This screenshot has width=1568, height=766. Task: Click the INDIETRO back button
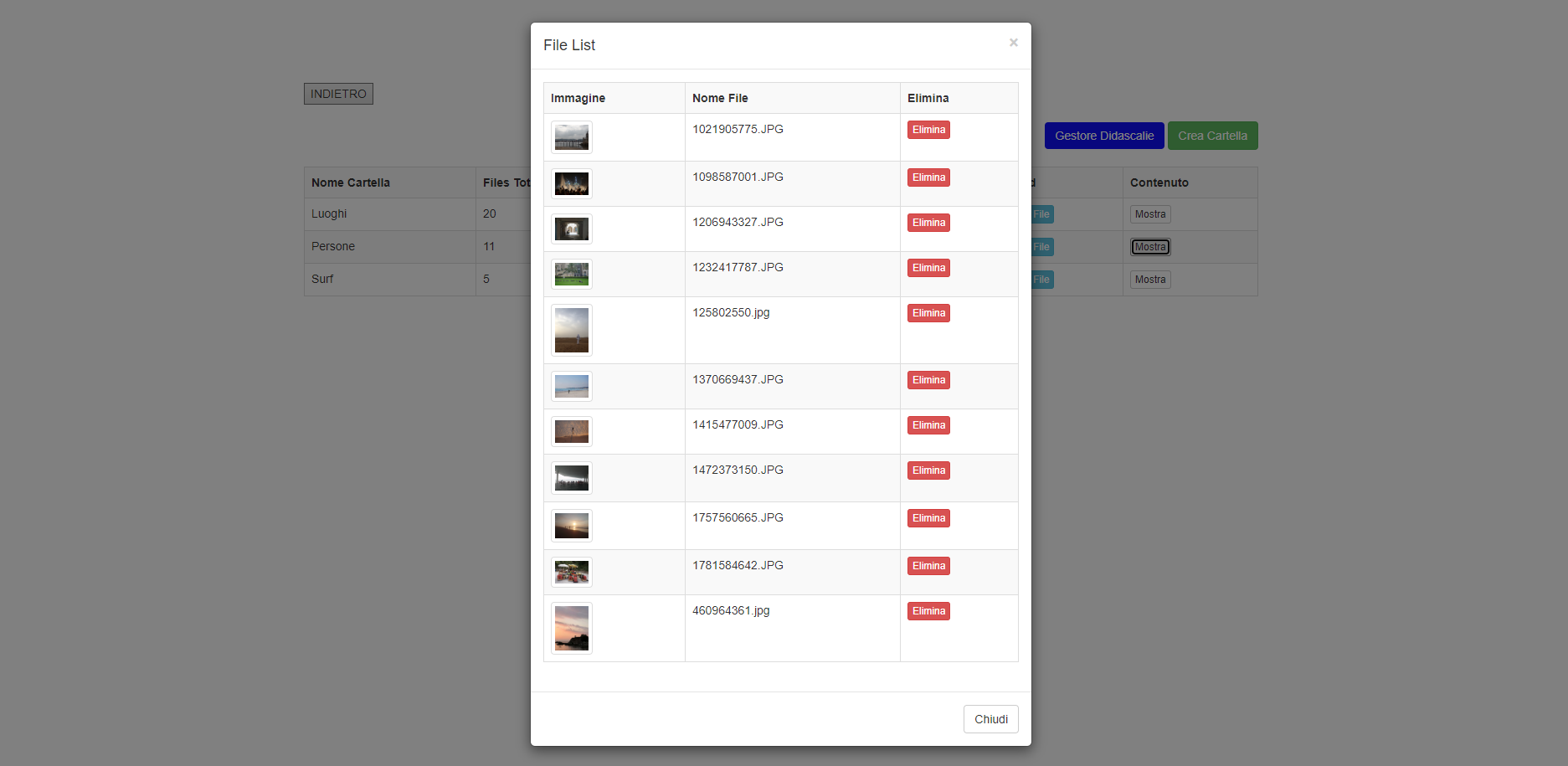[x=338, y=94]
